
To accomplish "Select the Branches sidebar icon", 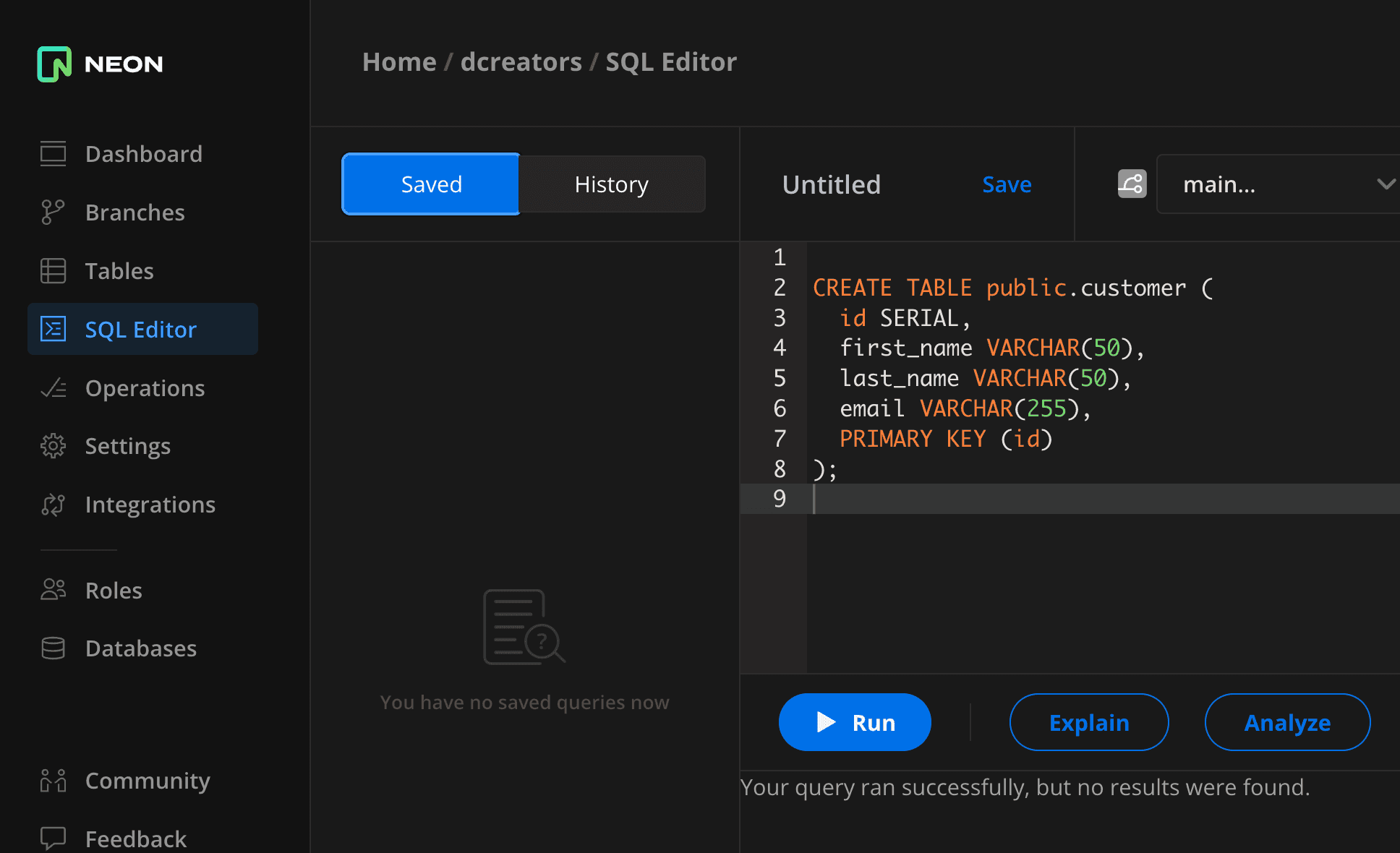I will click(53, 212).
